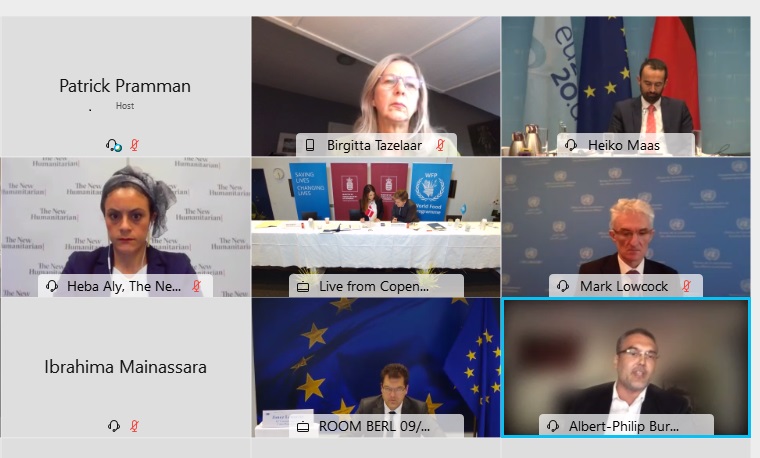Image resolution: width=760 pixels, height=458 pixels.
Task: Click Ibrahima Mainassara's headset icon
Action: 114,426
